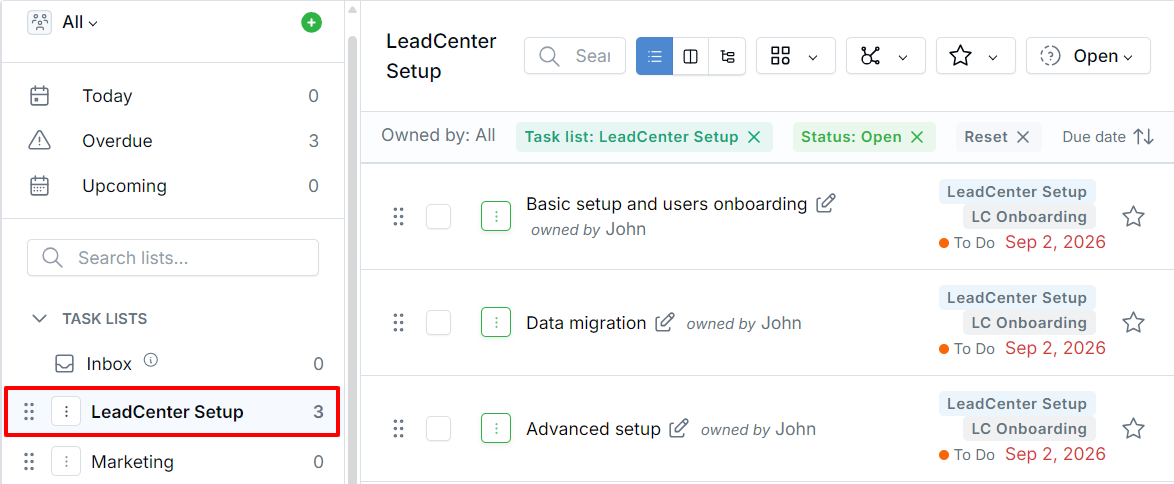Open the Upcoming tasks view
The width and height of the screenshot is (1174, 484).
point(174,186)
